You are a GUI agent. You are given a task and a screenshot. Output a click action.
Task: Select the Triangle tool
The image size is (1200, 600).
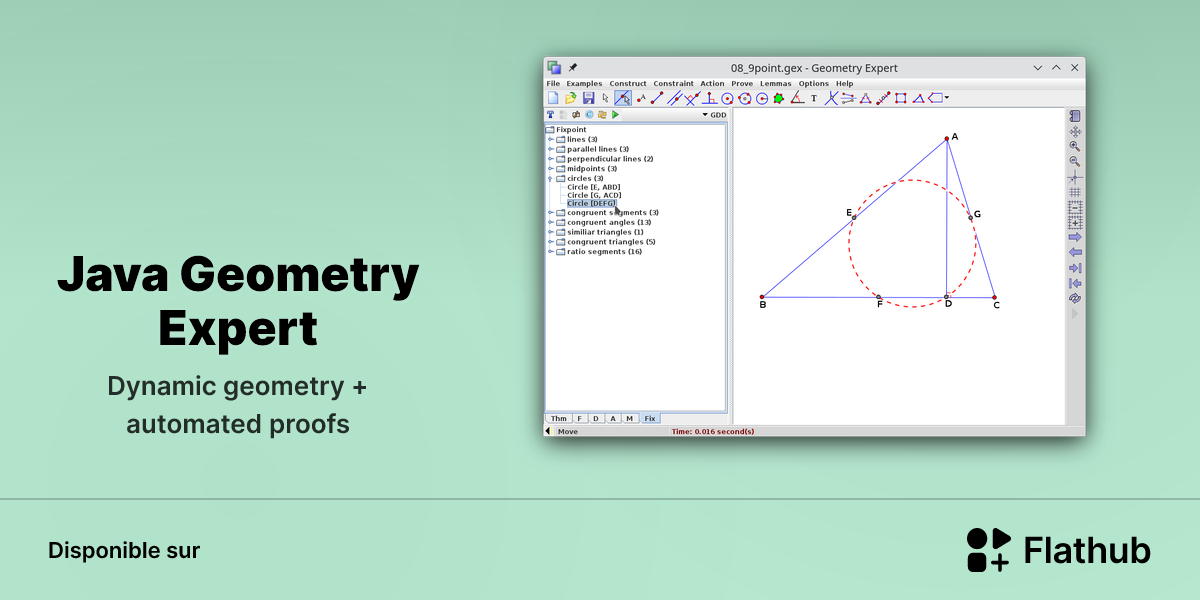pyautogui.click(x=919, y=98)
